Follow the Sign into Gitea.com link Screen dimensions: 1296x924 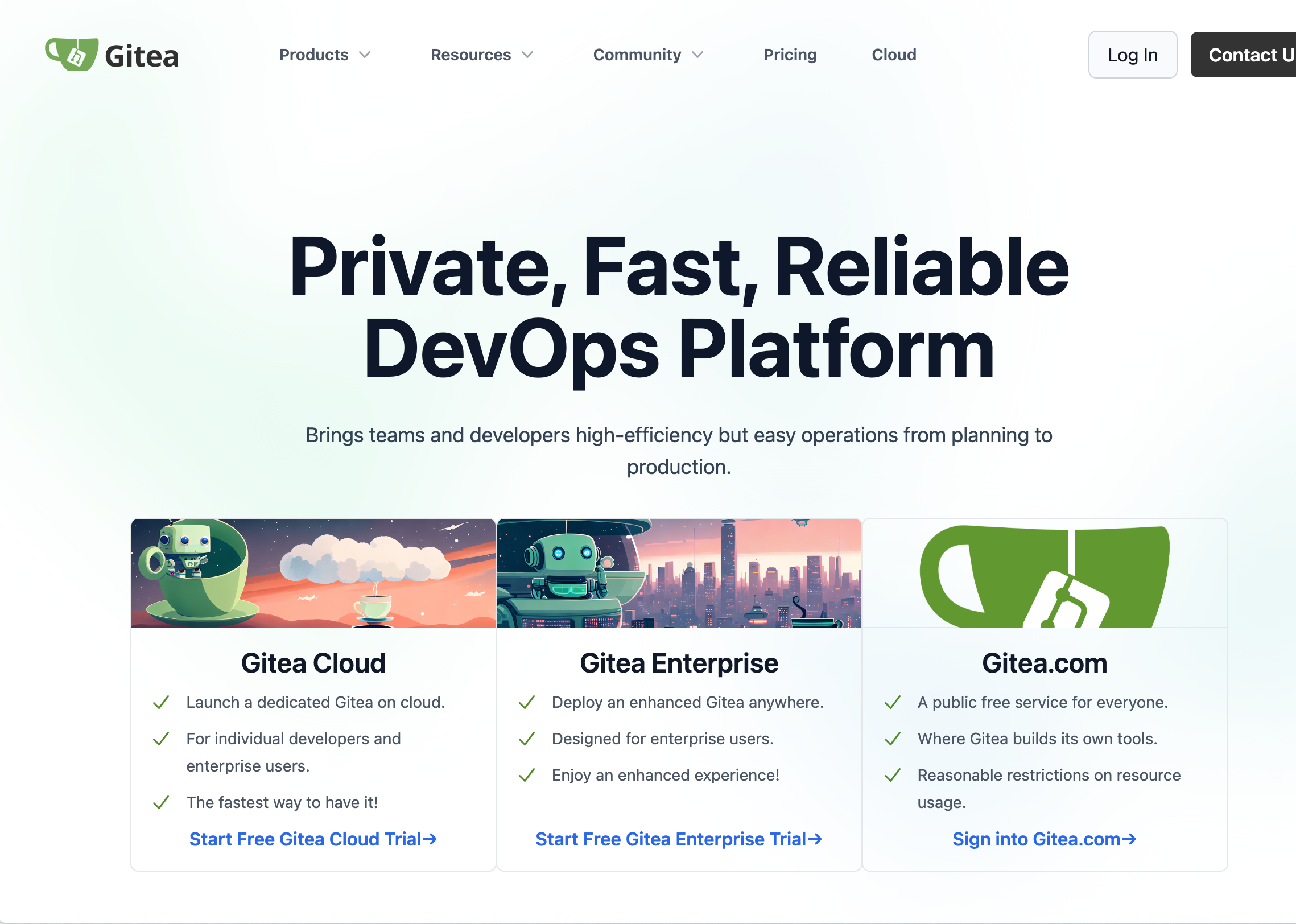pos(1044,839)
